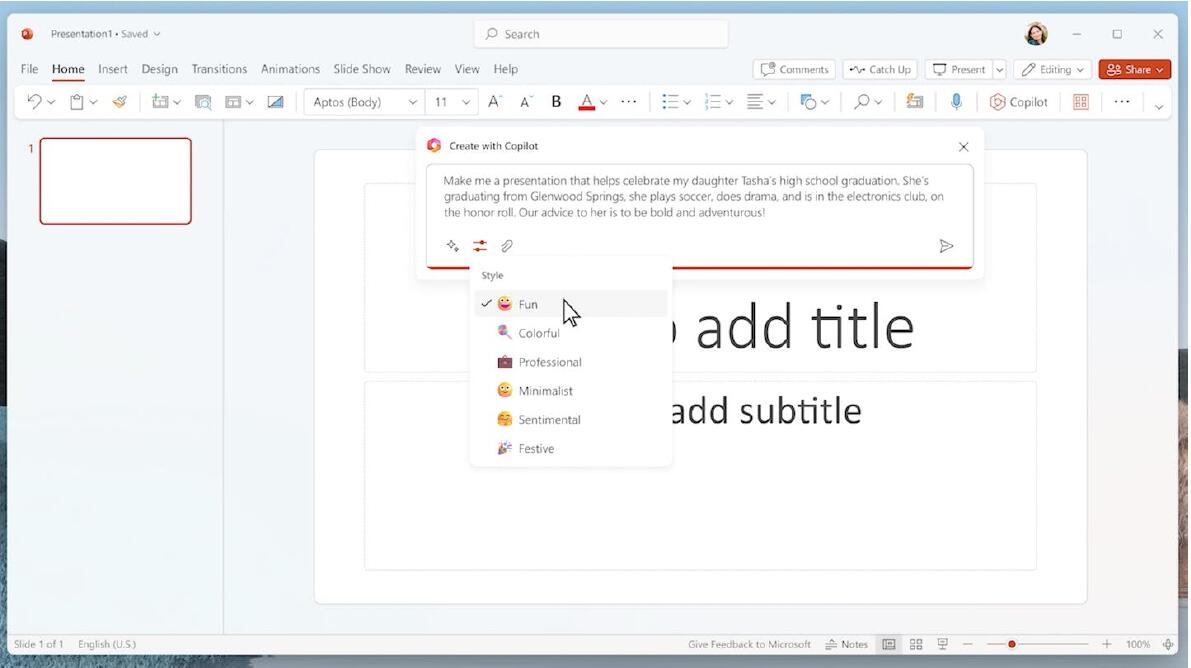Choose the Colorful style
This screenshot has height=668, width=1191.
[x=571, y=333]
